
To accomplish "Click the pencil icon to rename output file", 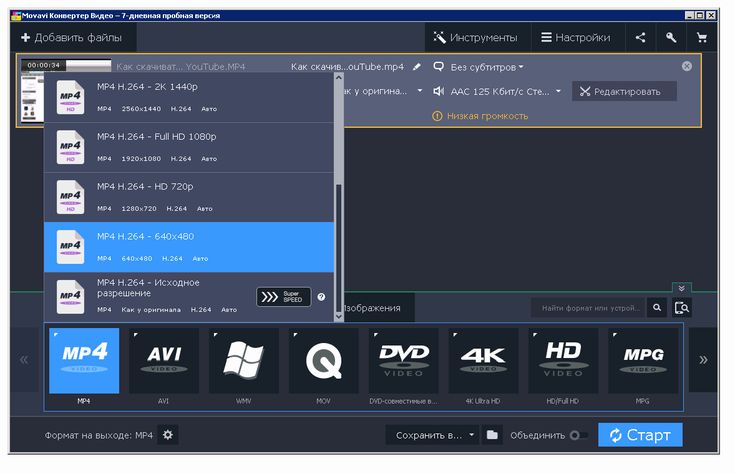I will [x=417, y=67].
